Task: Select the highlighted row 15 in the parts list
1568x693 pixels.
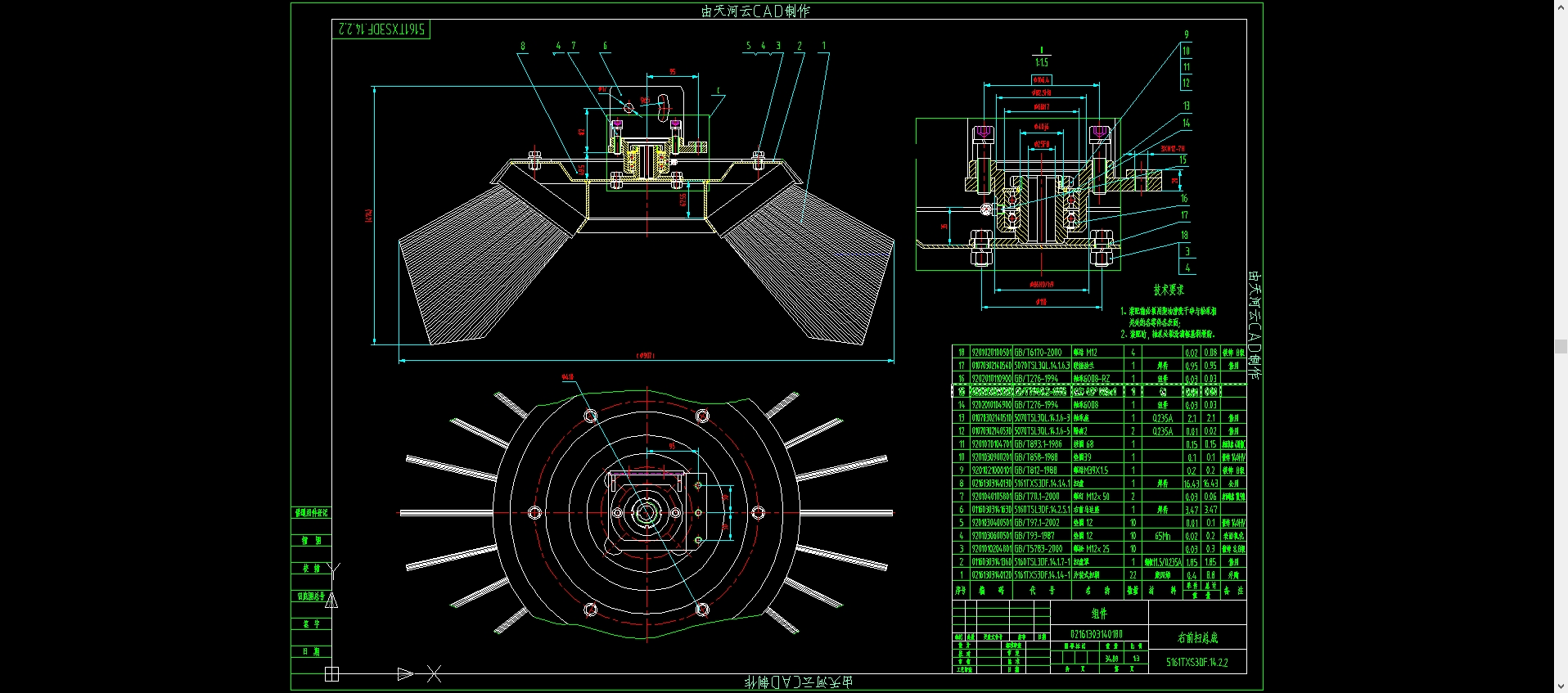Action: point(1099,392)
